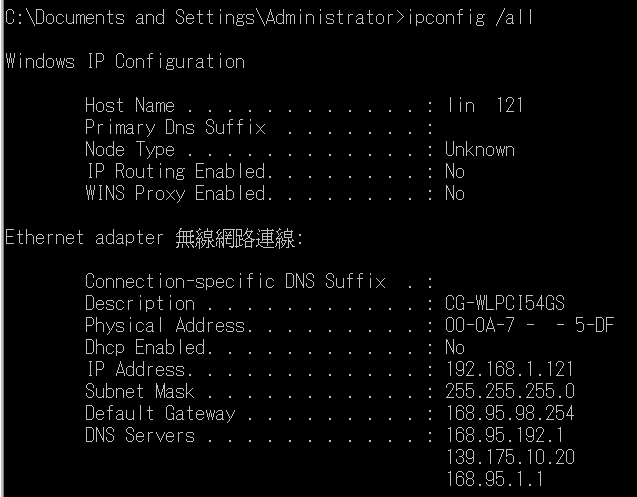The width and height of the screenshot is (637, 497).
Task: Select the Host Name value lin 121
Action: pyautogui.click(x=484, y=106)
